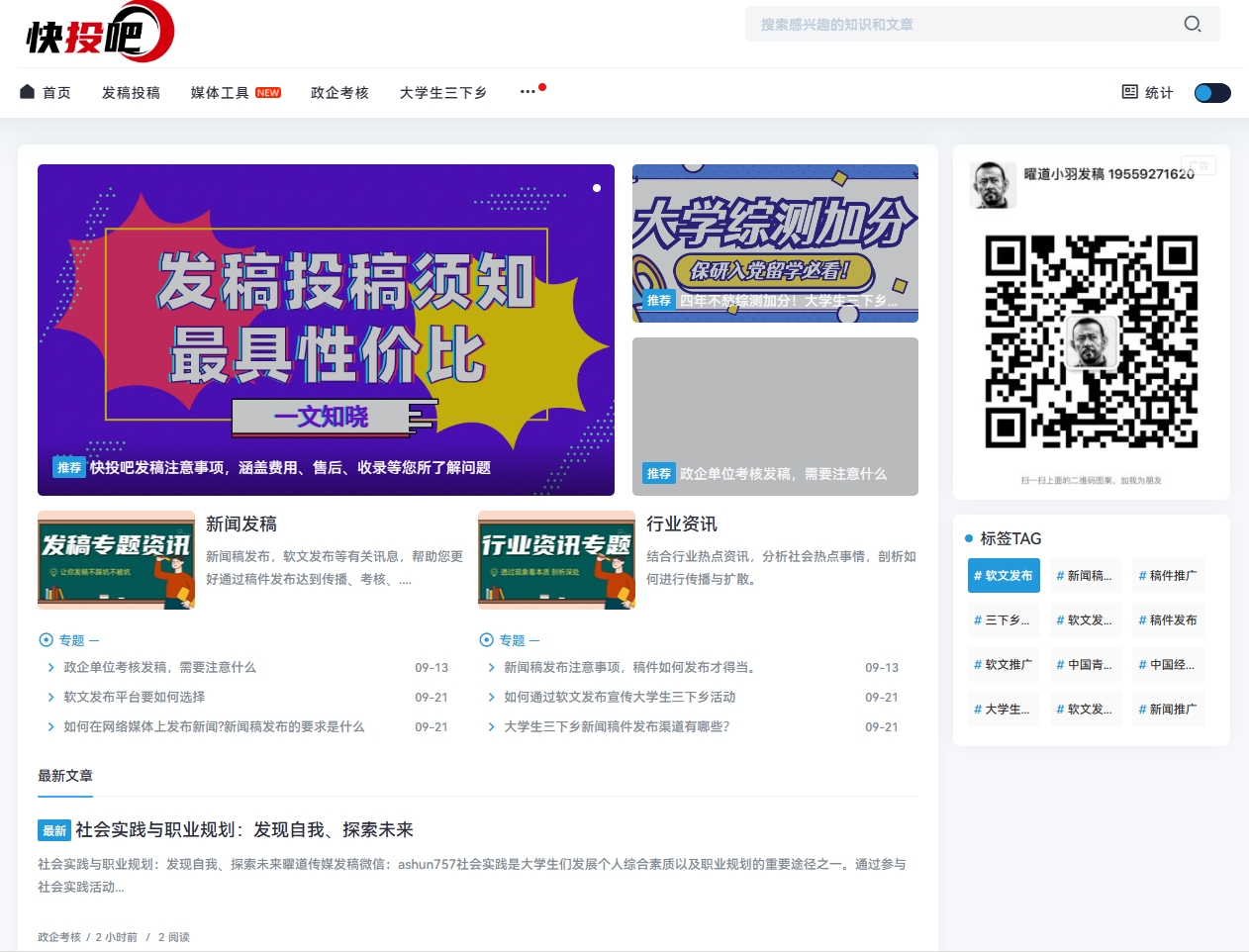Open the 政企考核 navigation tab
This screenshot has height=952, width=1249.
tap(339, 91)
